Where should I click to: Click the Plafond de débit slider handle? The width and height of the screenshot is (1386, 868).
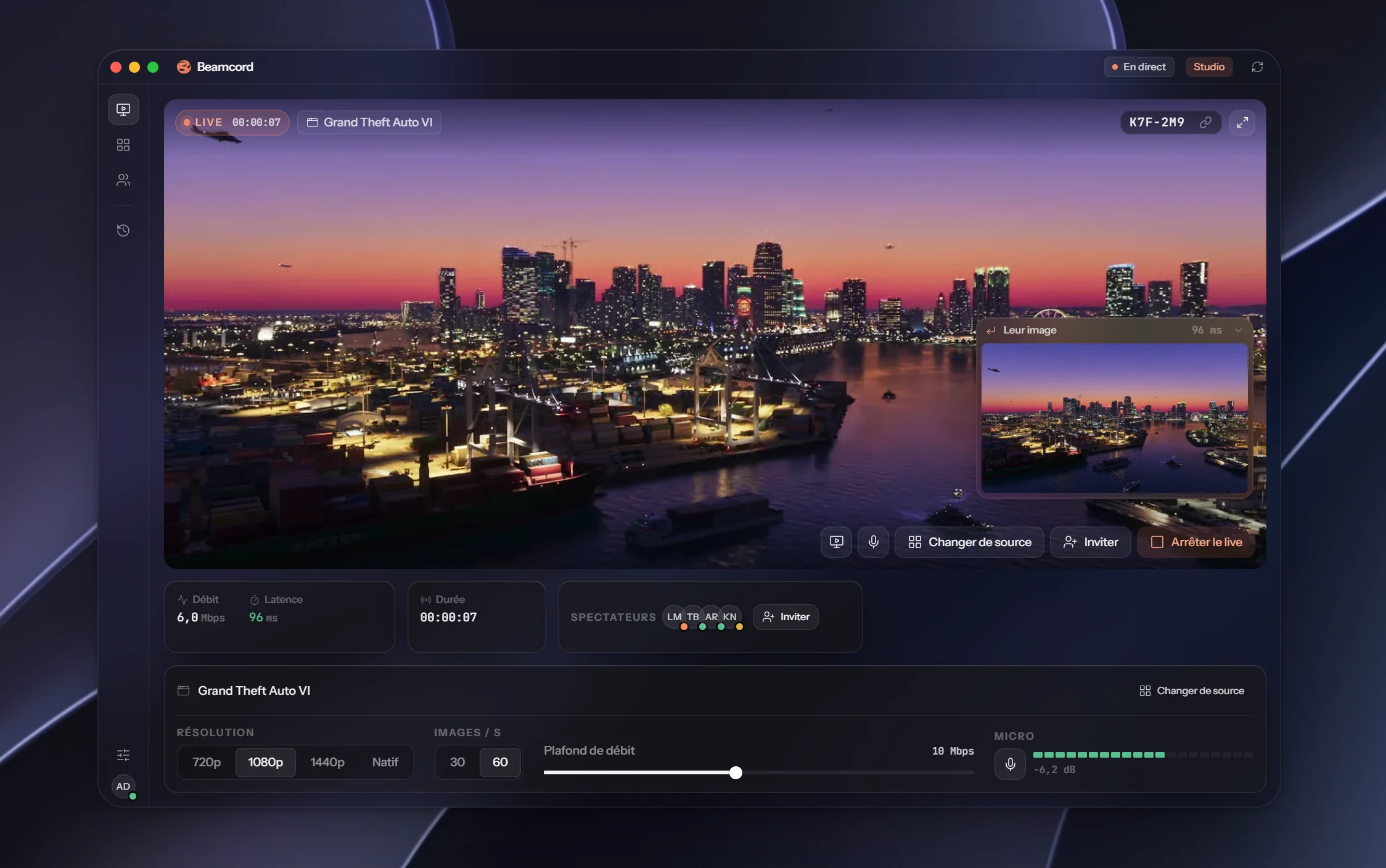click(736, 772)
